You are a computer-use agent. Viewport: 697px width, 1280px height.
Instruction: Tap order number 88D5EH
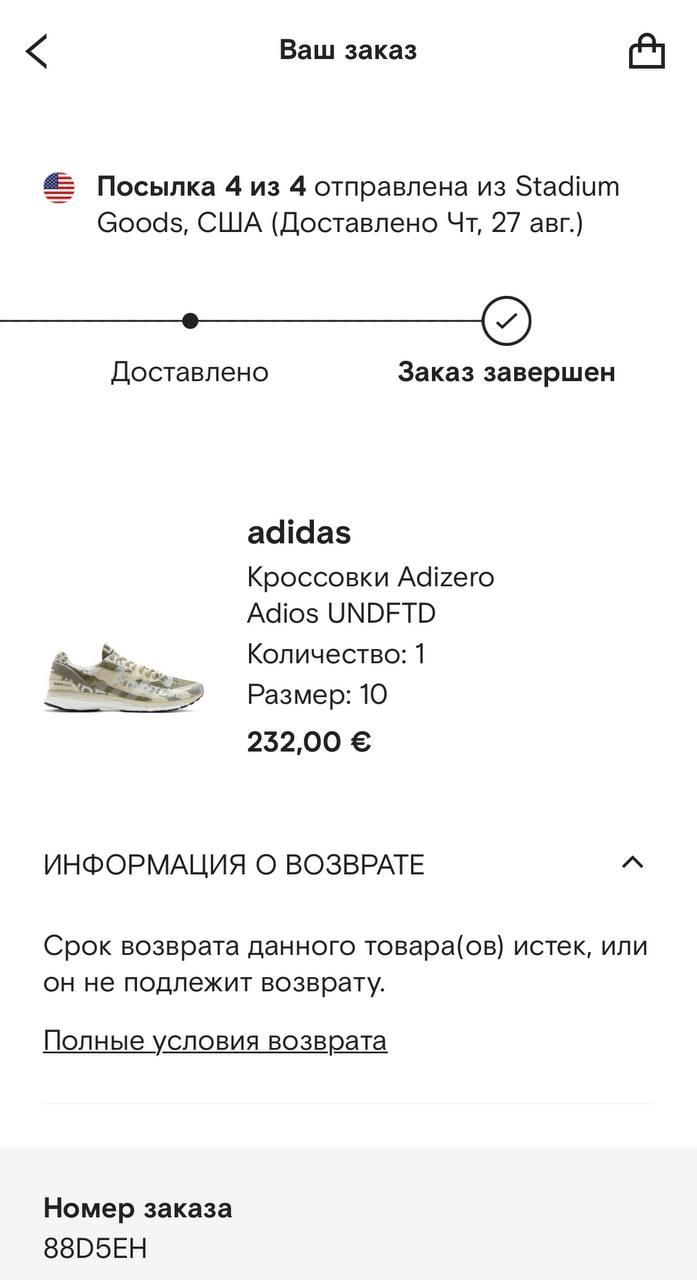(x=95, y=1249)
